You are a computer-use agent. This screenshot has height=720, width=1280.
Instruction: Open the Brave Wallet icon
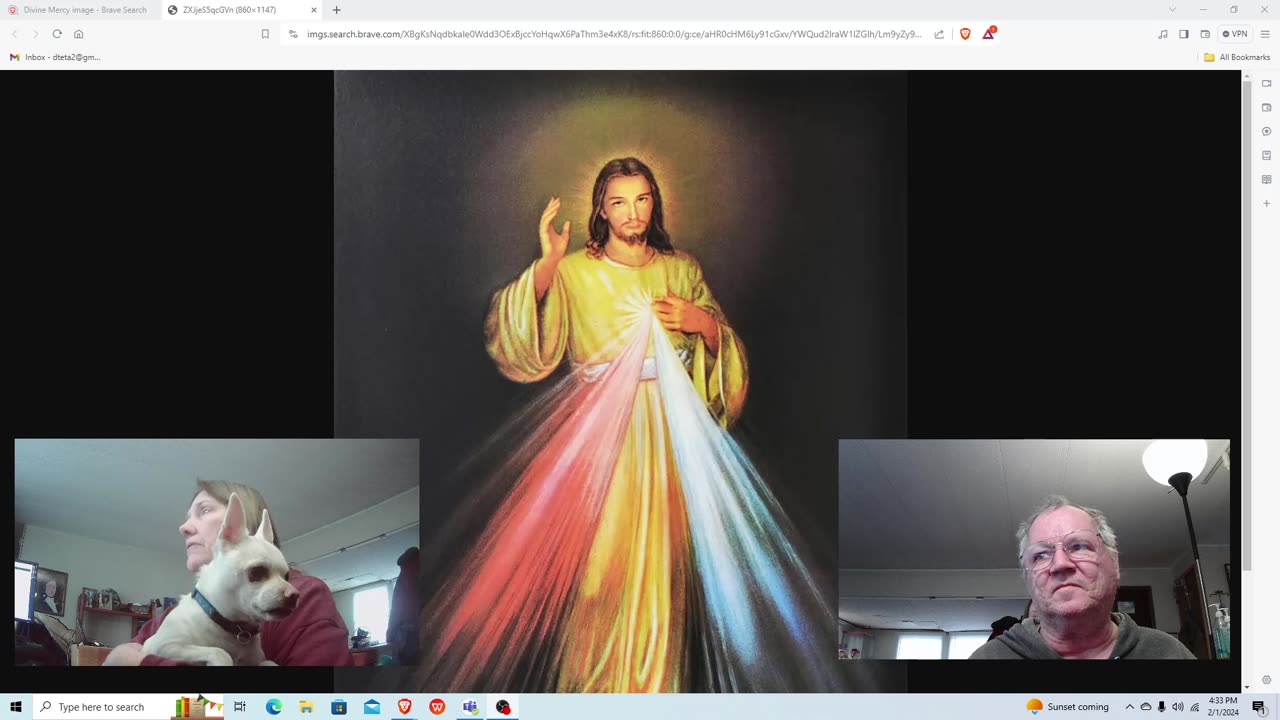[x=1205, y=34]
